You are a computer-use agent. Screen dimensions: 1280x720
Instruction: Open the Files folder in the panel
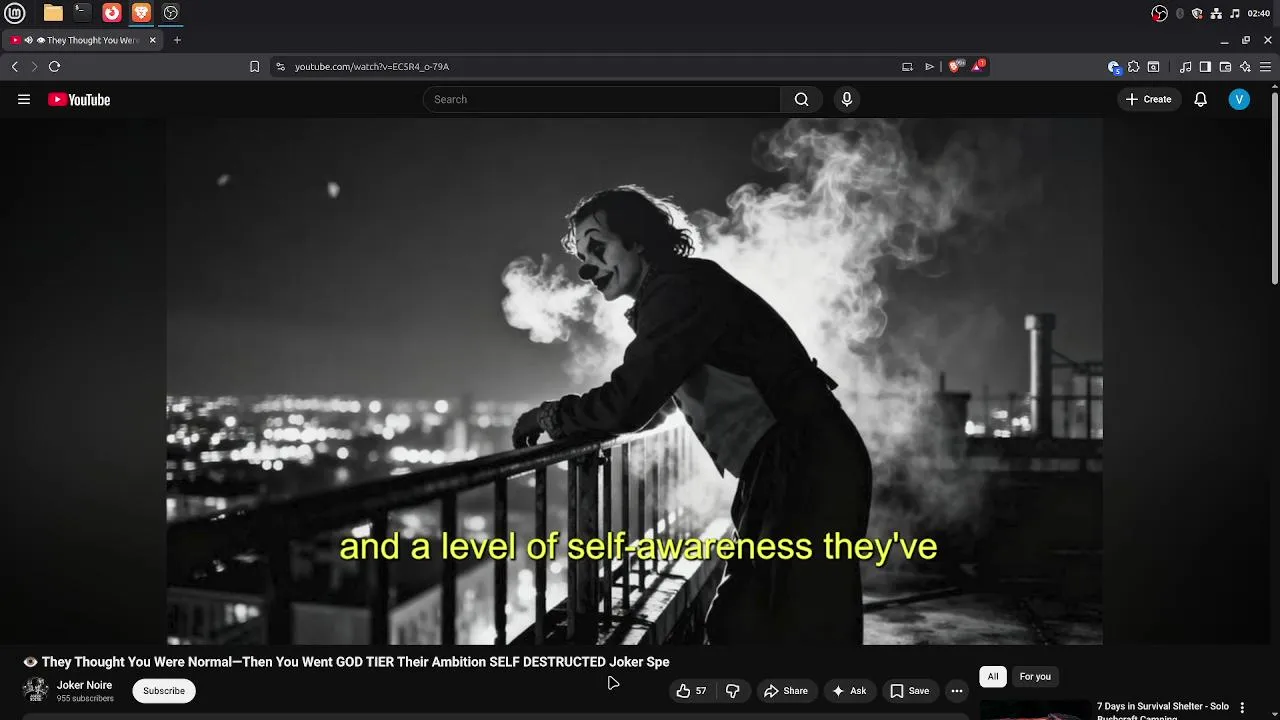(x=53, y=13)
